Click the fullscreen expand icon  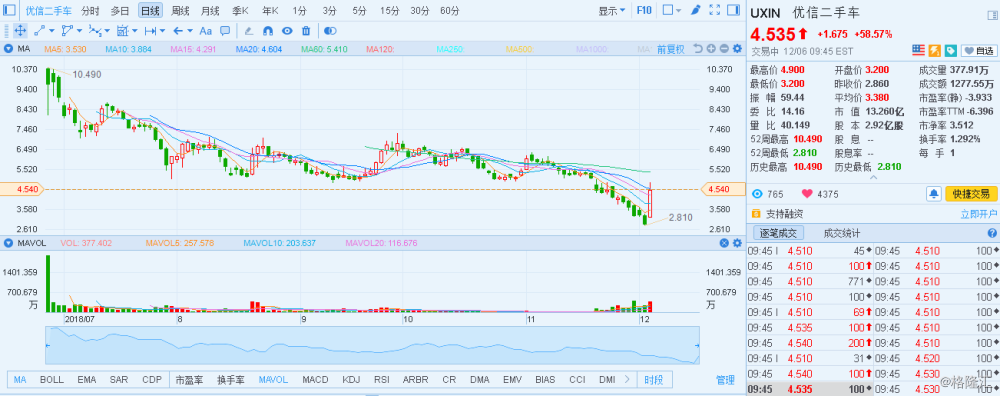click(x=715, y=10)
